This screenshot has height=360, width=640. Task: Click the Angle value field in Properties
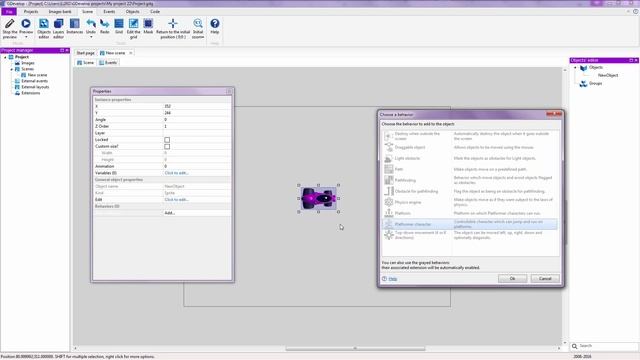click(197, 120)
